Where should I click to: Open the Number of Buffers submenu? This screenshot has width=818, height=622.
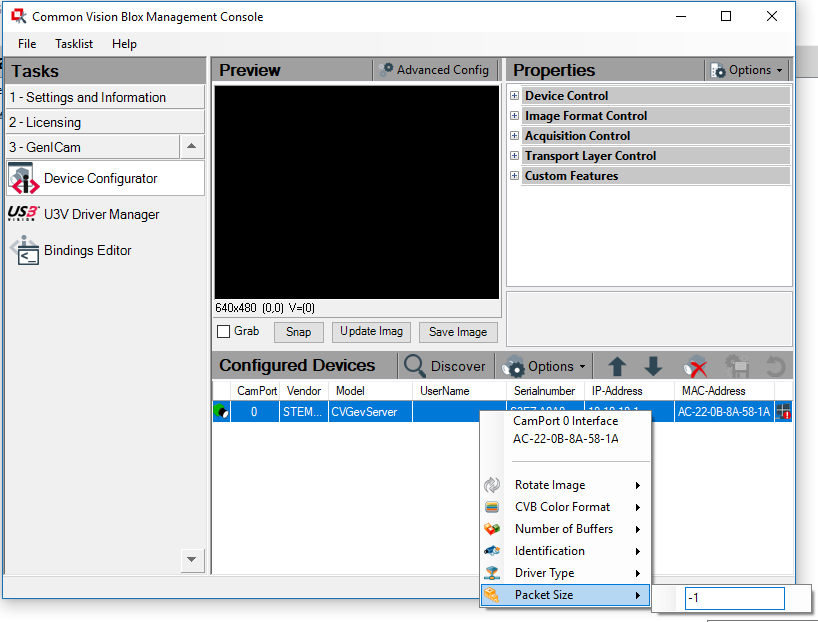pos(566,529)
